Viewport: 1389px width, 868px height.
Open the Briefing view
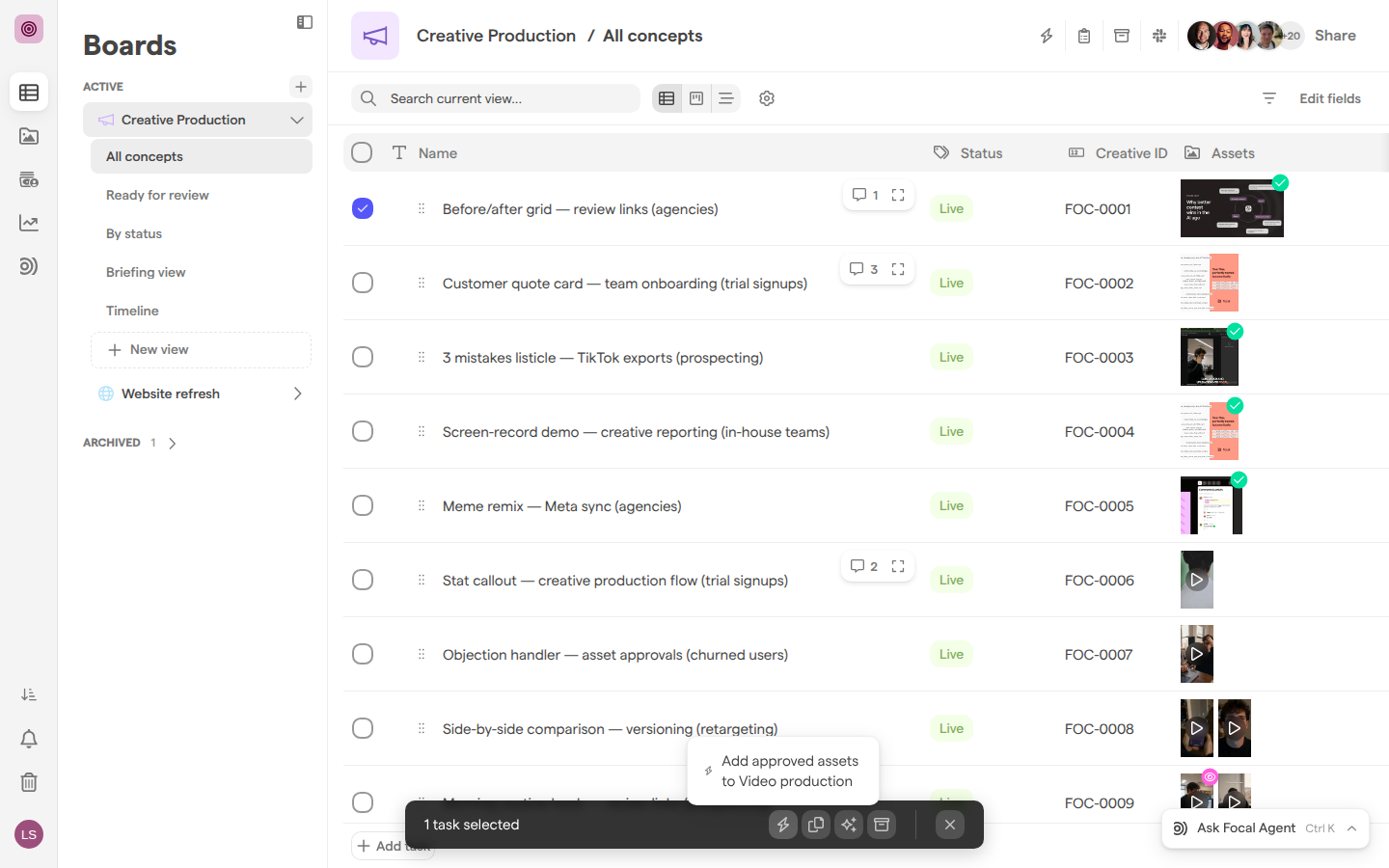[x=202, y=272]
